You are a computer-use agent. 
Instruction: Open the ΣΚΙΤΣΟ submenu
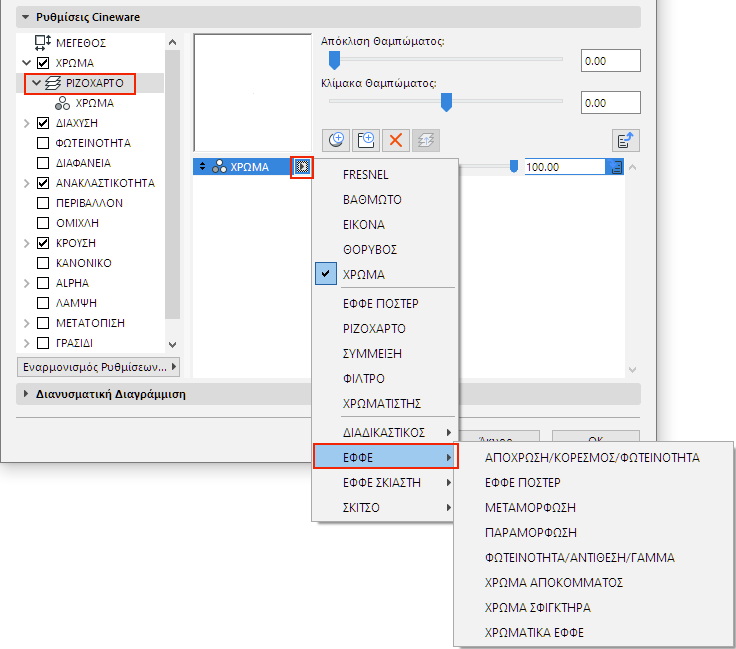385,507
